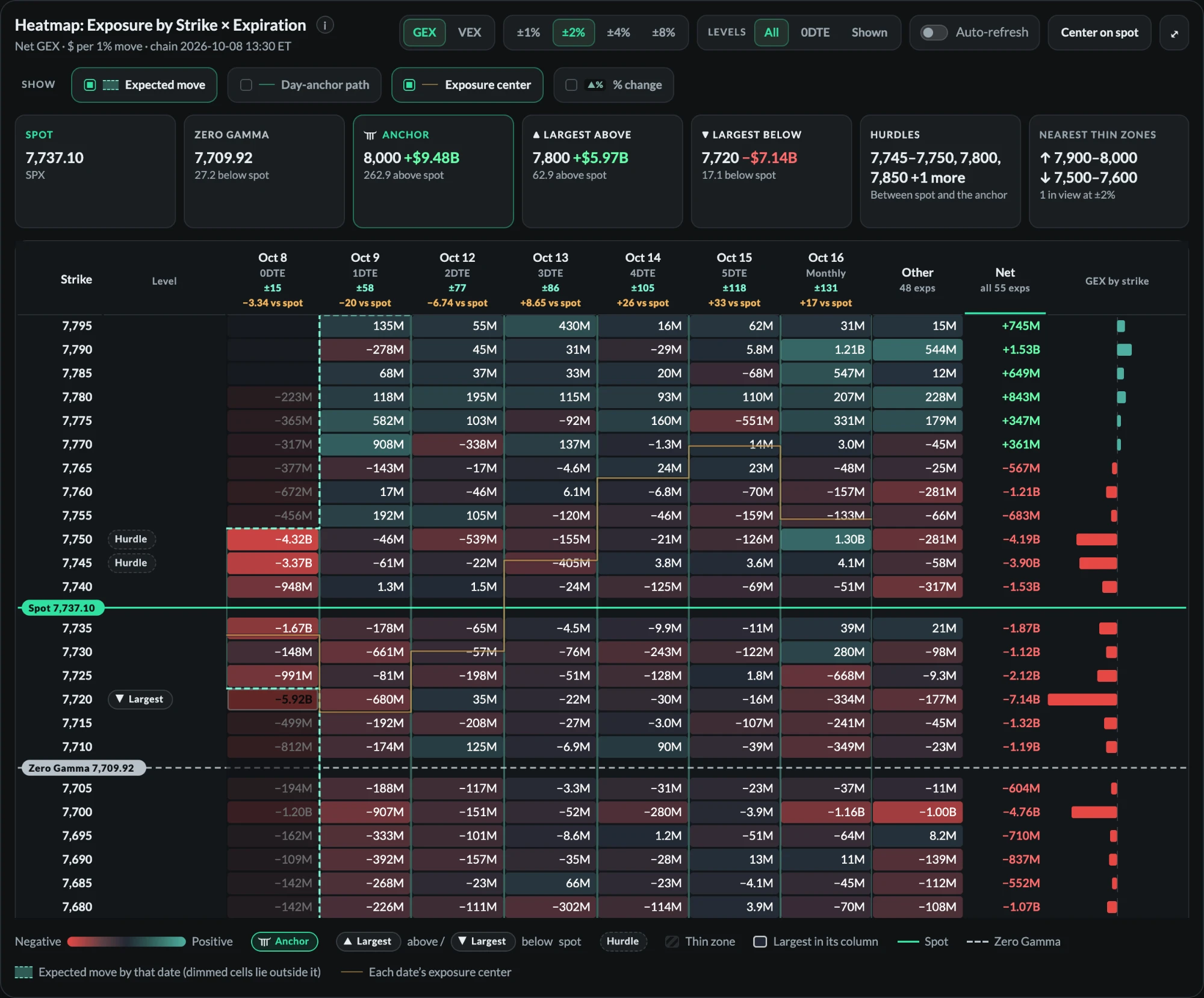Click the Hurdle badge on strike 7,750

(x=131, y=539)
